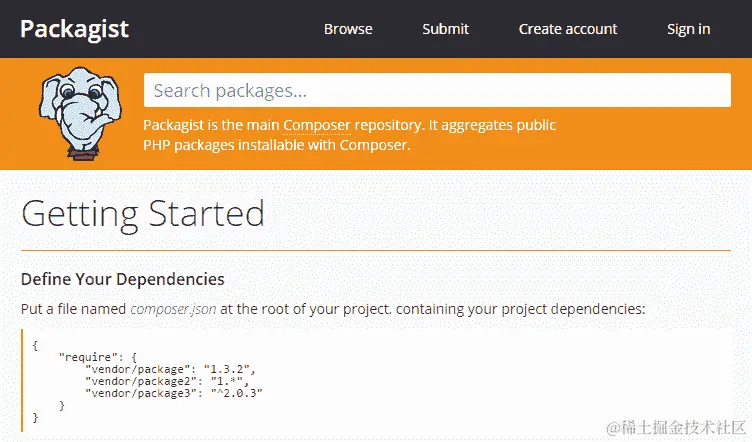Open the Browse menu item
This screenshot has width=752, height=442.
[x=348, y=29]
